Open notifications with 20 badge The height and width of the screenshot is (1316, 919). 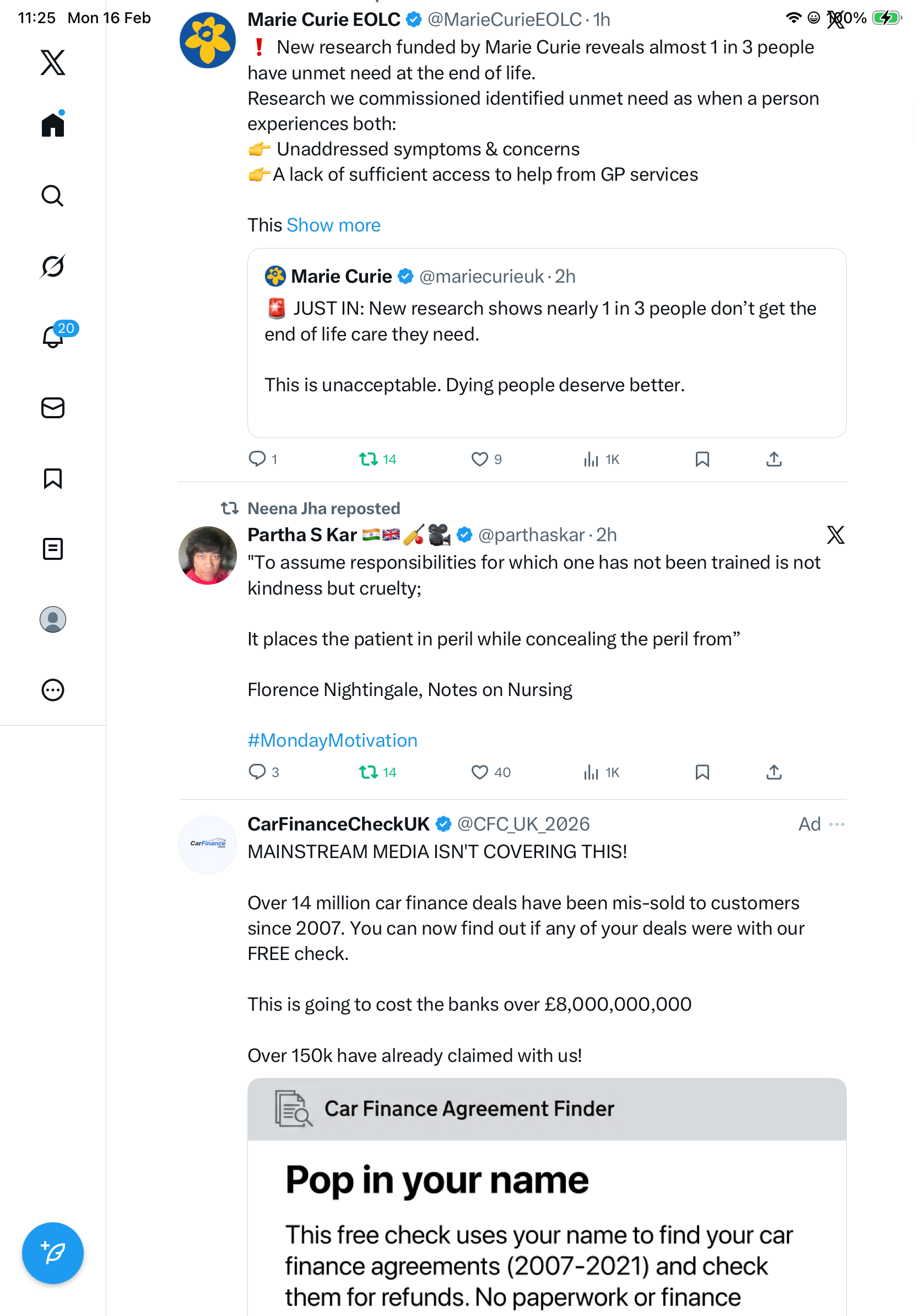coord(54,337)
